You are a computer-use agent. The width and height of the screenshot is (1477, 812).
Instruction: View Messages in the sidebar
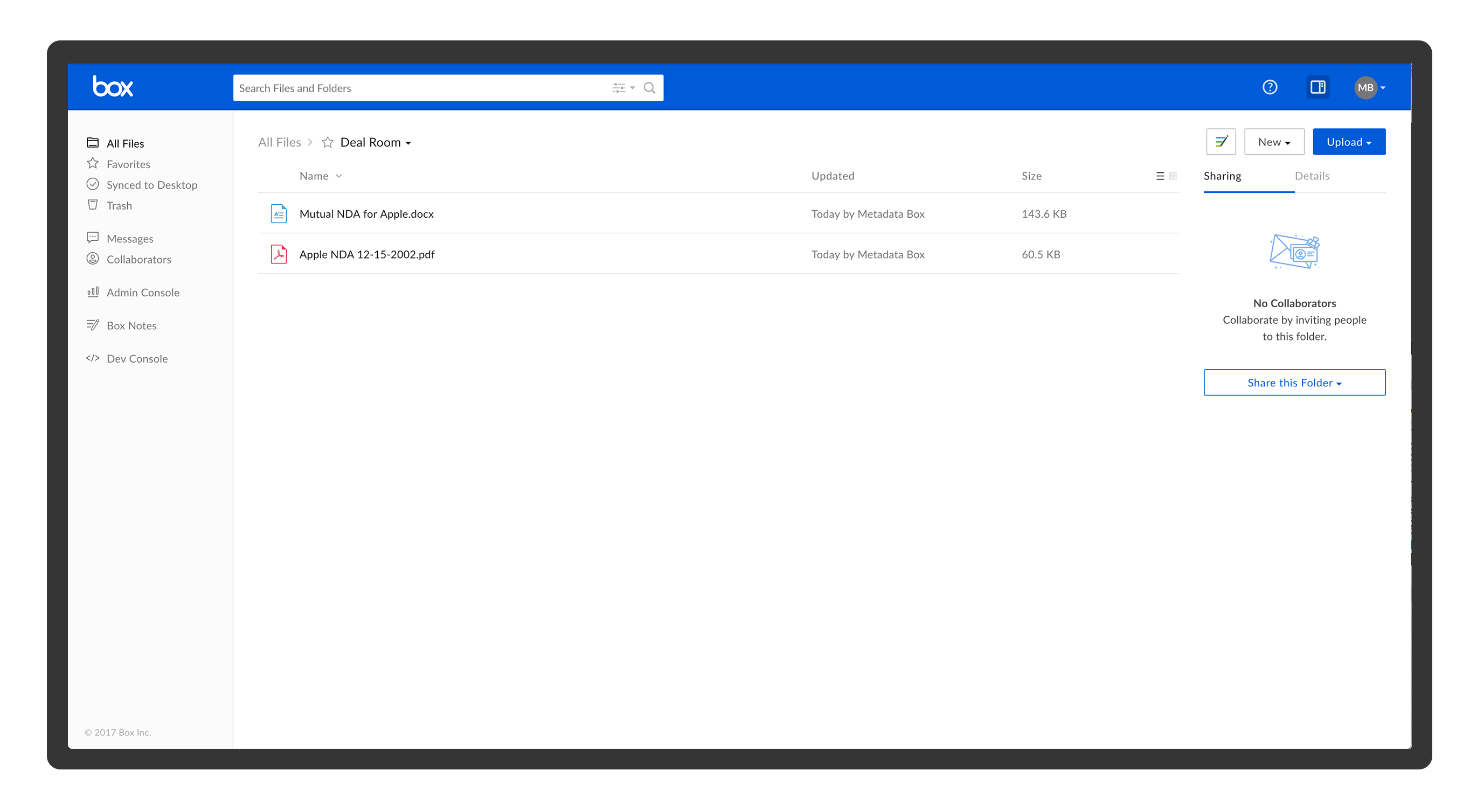click(129, 238)
